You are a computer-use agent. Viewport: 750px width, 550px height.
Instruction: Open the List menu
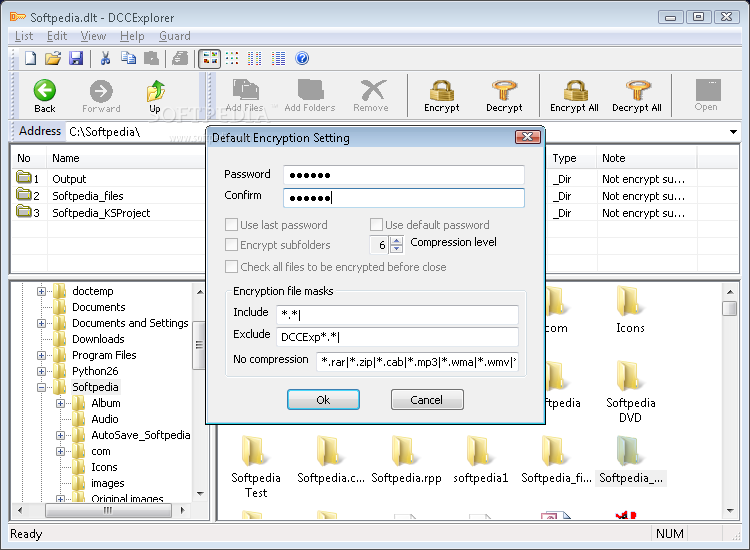(x=24, y=36)
